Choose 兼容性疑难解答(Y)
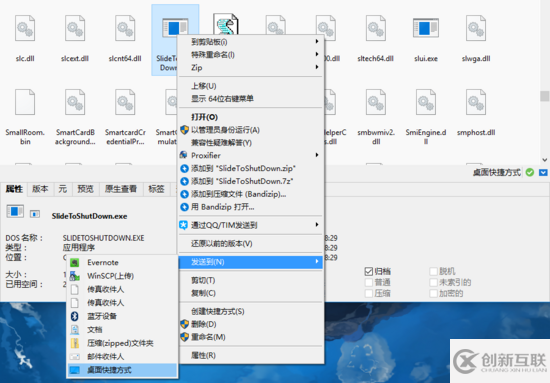Screen dimensions: 550x383 point(251,143)
